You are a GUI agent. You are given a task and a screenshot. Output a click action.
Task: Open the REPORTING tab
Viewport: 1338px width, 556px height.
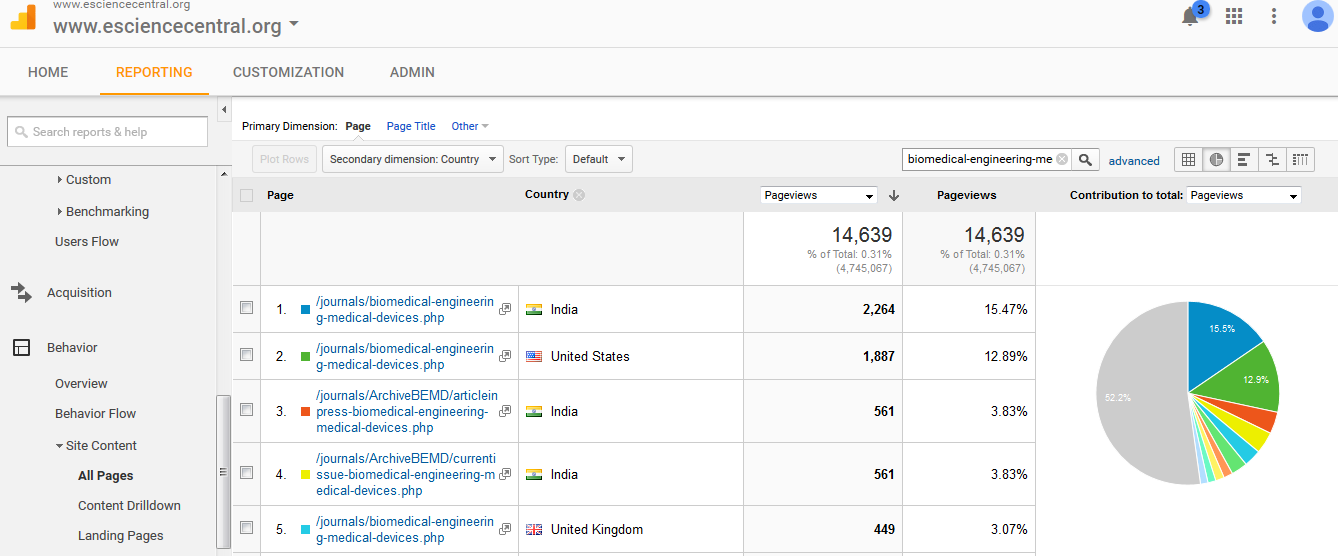point(154,72)
